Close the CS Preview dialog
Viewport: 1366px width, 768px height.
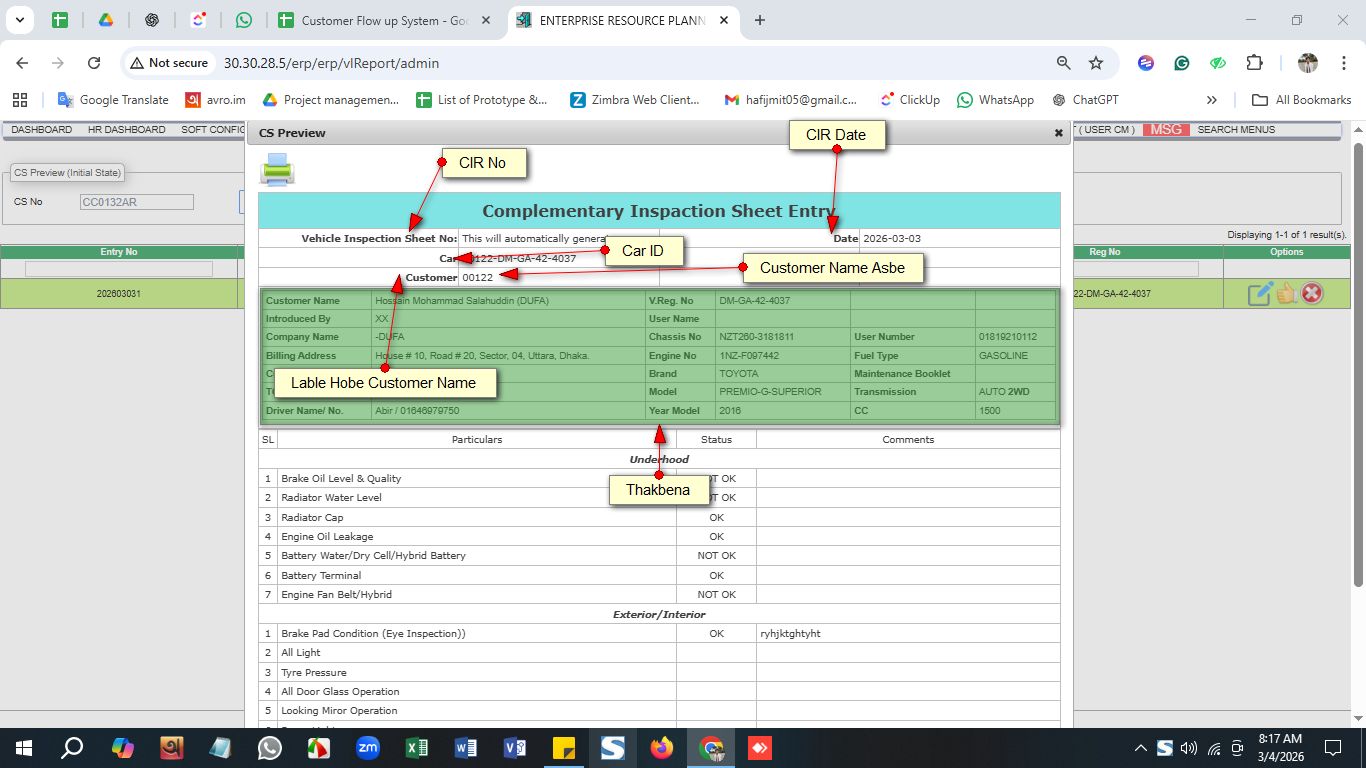(x=1058, y=133)
